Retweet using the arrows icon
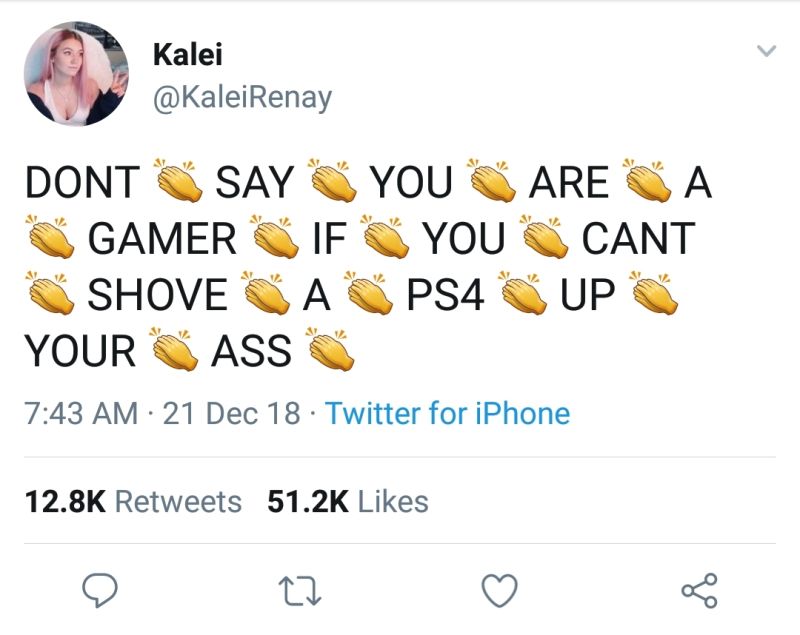The image size is (800, 635). [x=300, y=591]
